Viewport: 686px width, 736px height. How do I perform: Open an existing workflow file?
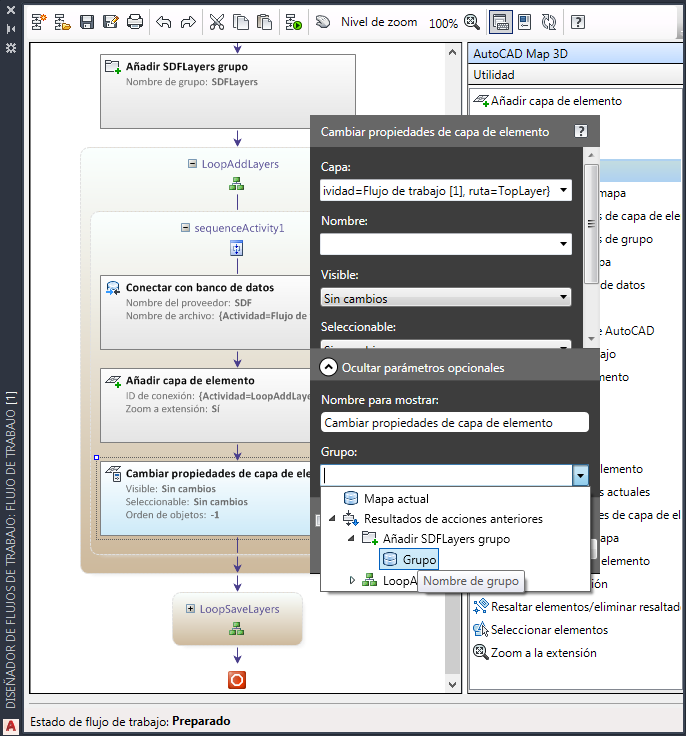[x=62, y=22]
